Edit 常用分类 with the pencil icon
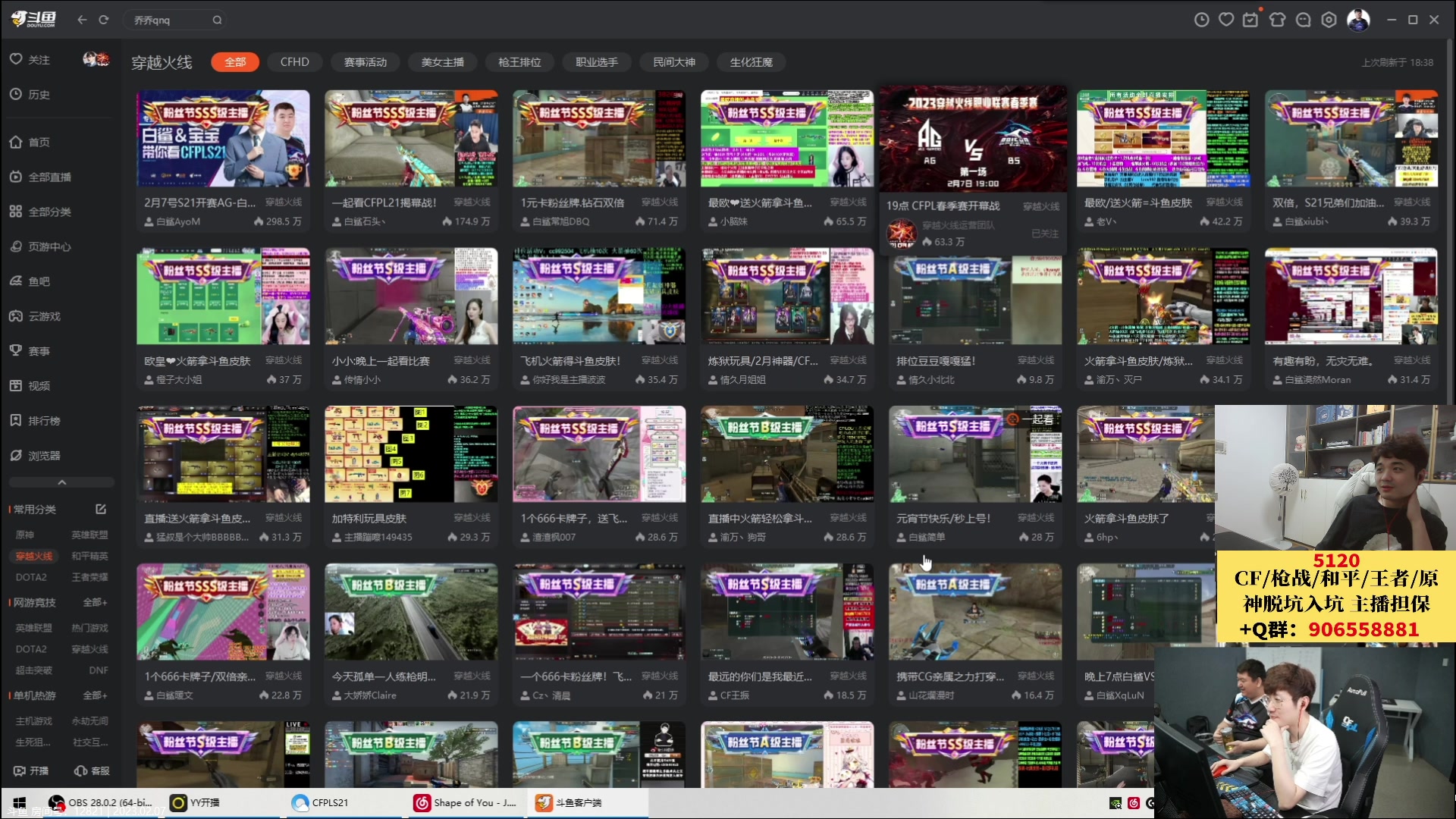The height and width of the screenshot is (819, 1456). pos(101,510)
